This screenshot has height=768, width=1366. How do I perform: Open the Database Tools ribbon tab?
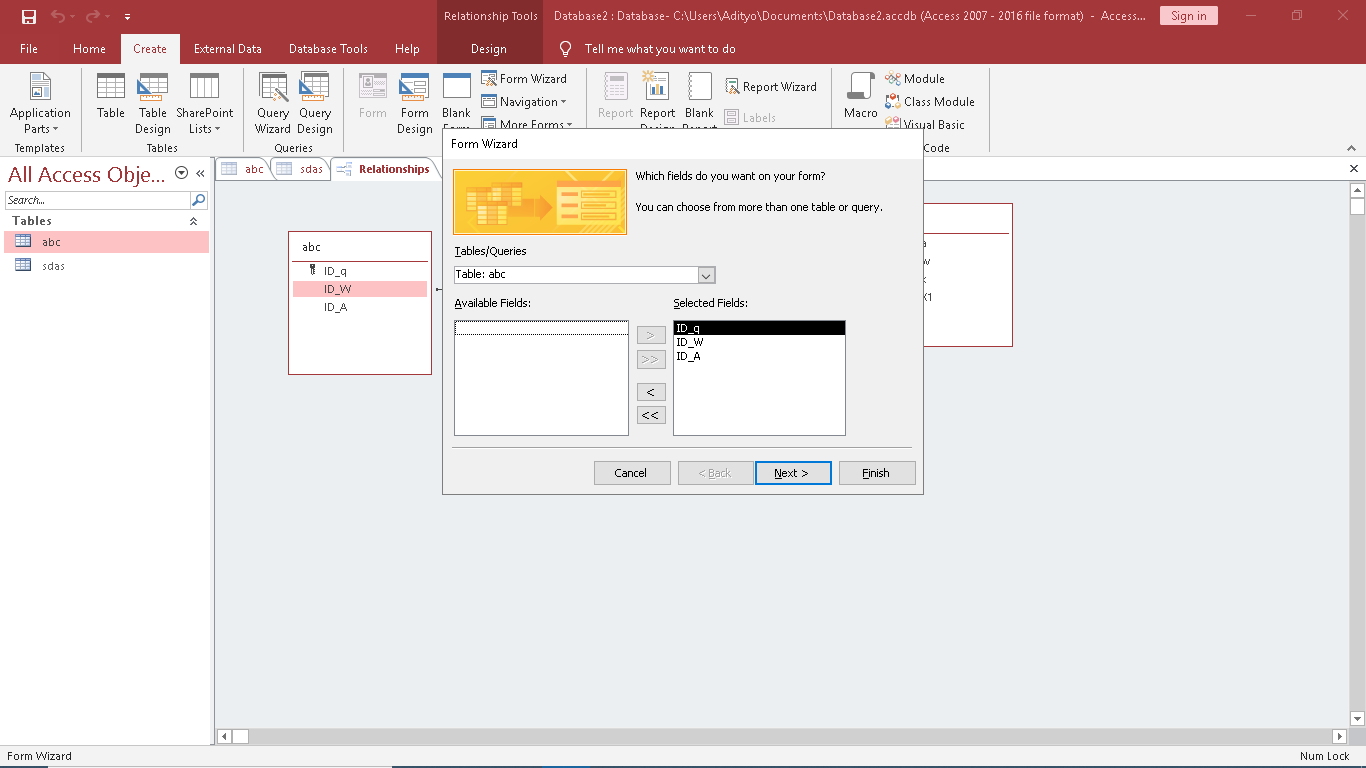[328, 49]
